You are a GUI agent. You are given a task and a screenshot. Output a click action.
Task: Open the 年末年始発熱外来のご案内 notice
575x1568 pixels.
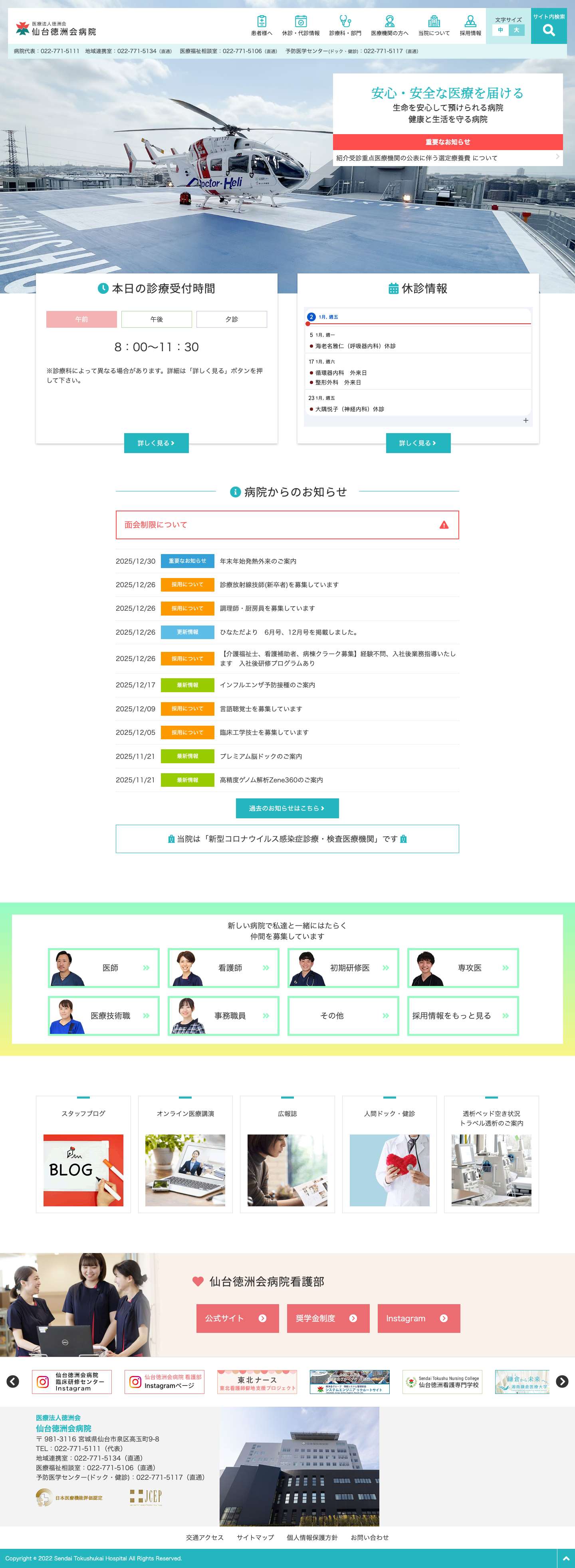coord(258,561)
